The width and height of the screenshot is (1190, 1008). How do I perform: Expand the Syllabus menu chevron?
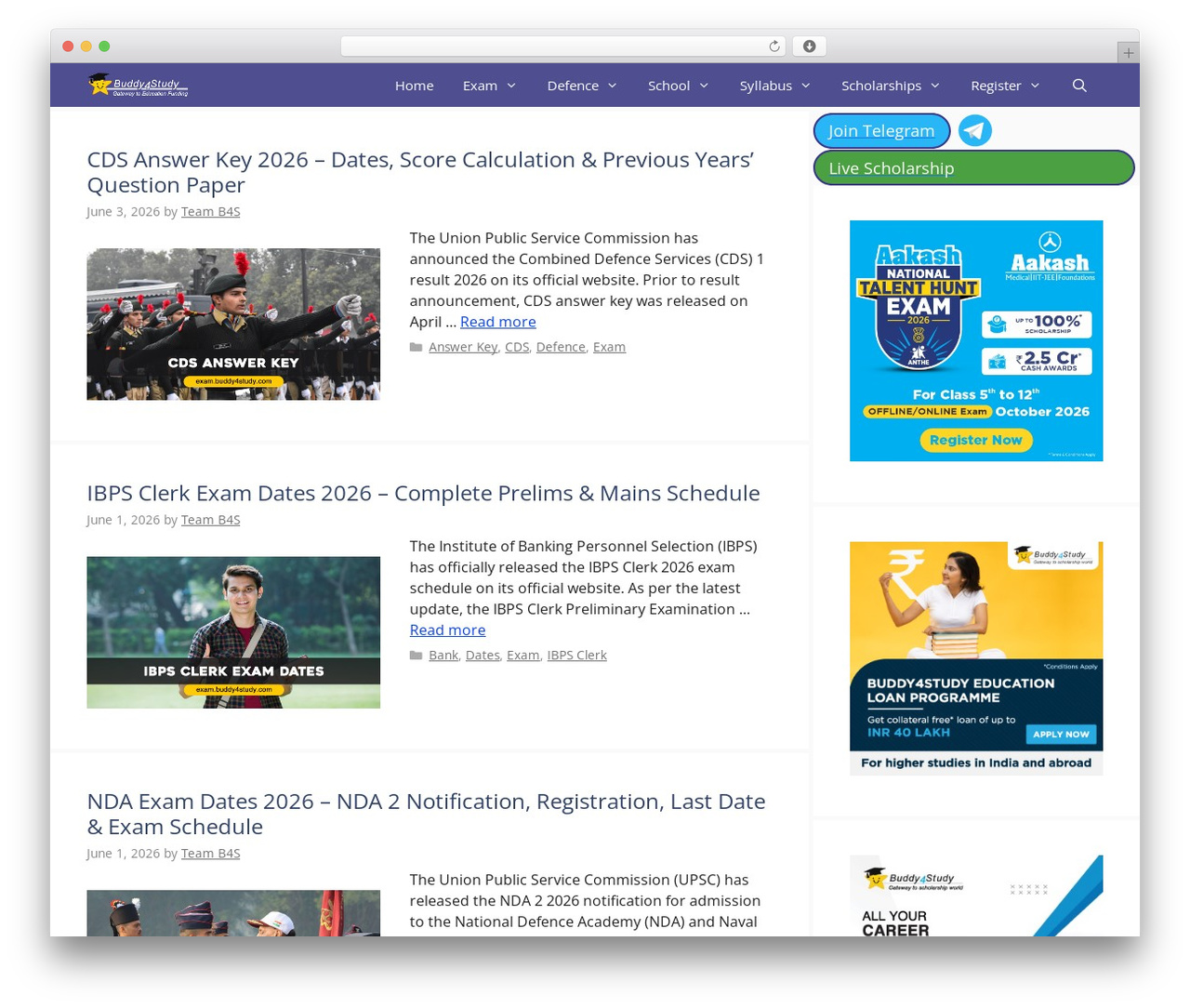[x=806, y=86]
